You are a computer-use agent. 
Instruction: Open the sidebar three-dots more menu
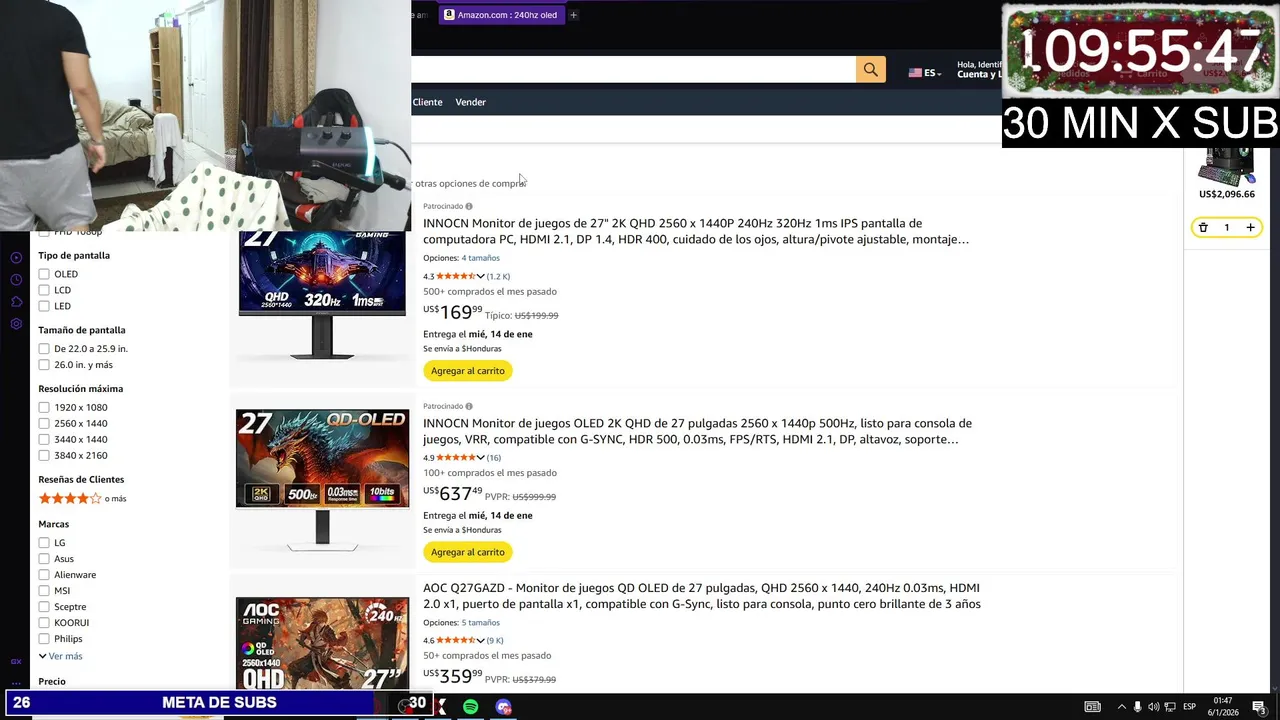(x=16, y=683)
